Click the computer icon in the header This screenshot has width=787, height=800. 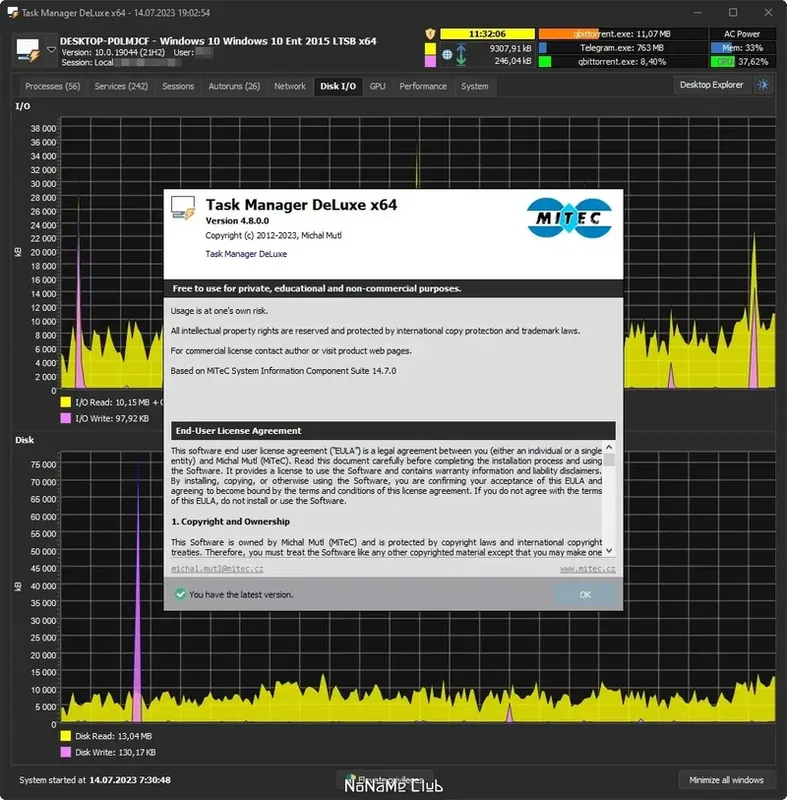pos(28,50)
